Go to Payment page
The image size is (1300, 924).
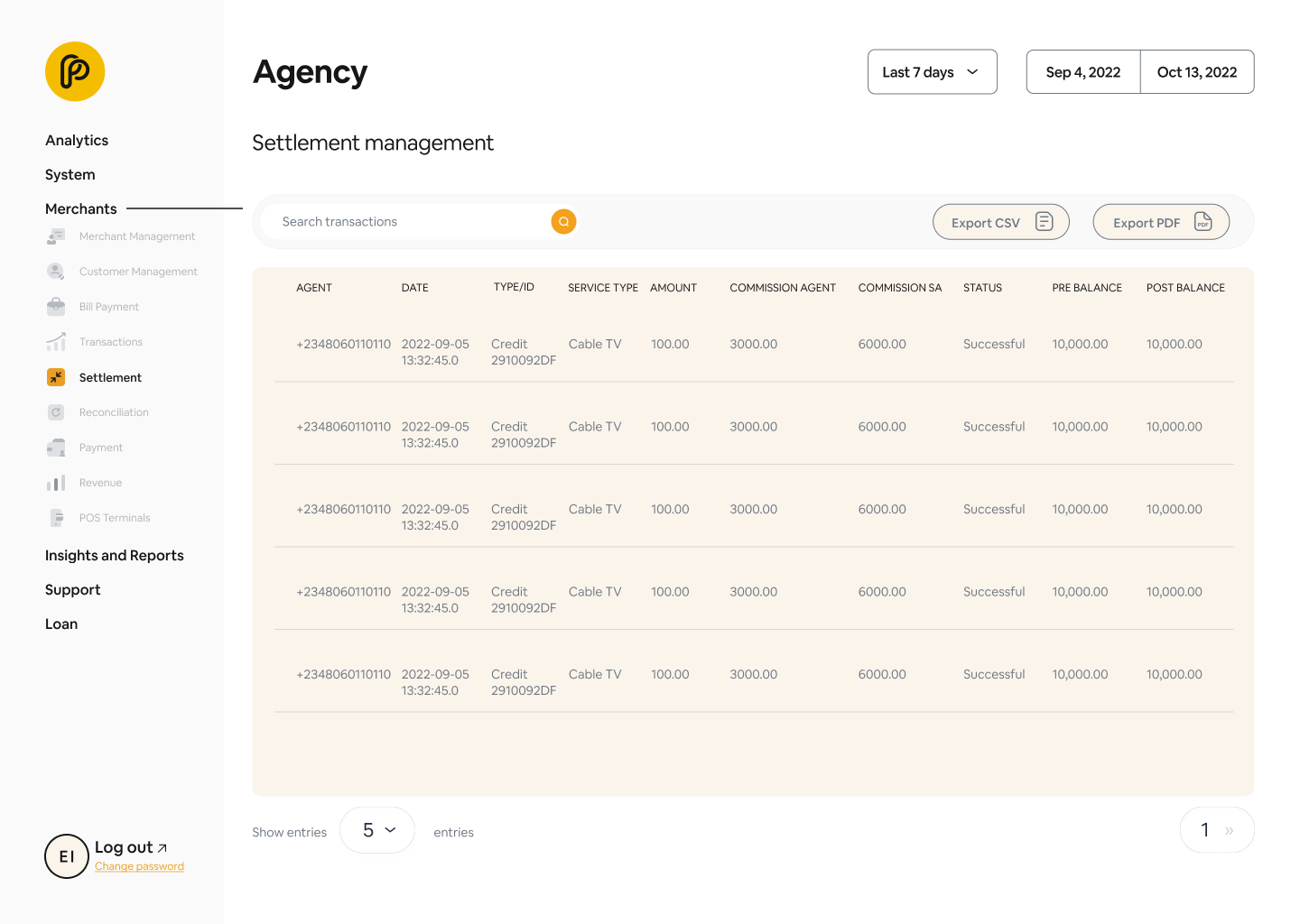tap(101, 448)
